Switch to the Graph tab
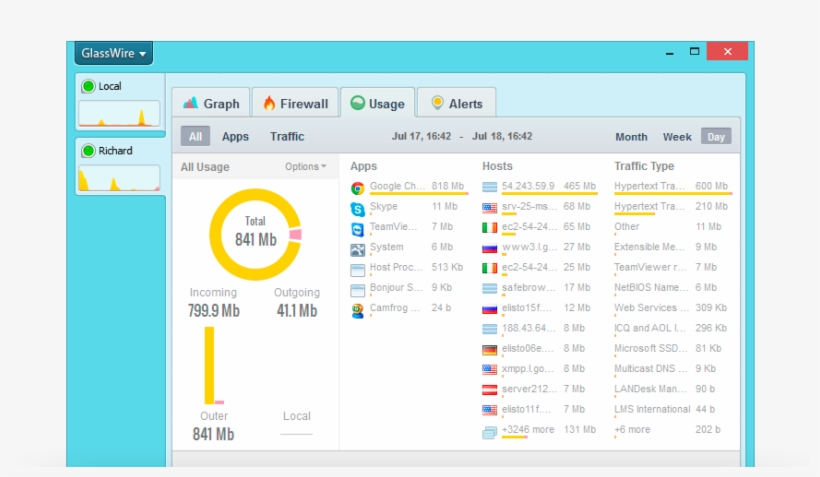 click(211, 104)
